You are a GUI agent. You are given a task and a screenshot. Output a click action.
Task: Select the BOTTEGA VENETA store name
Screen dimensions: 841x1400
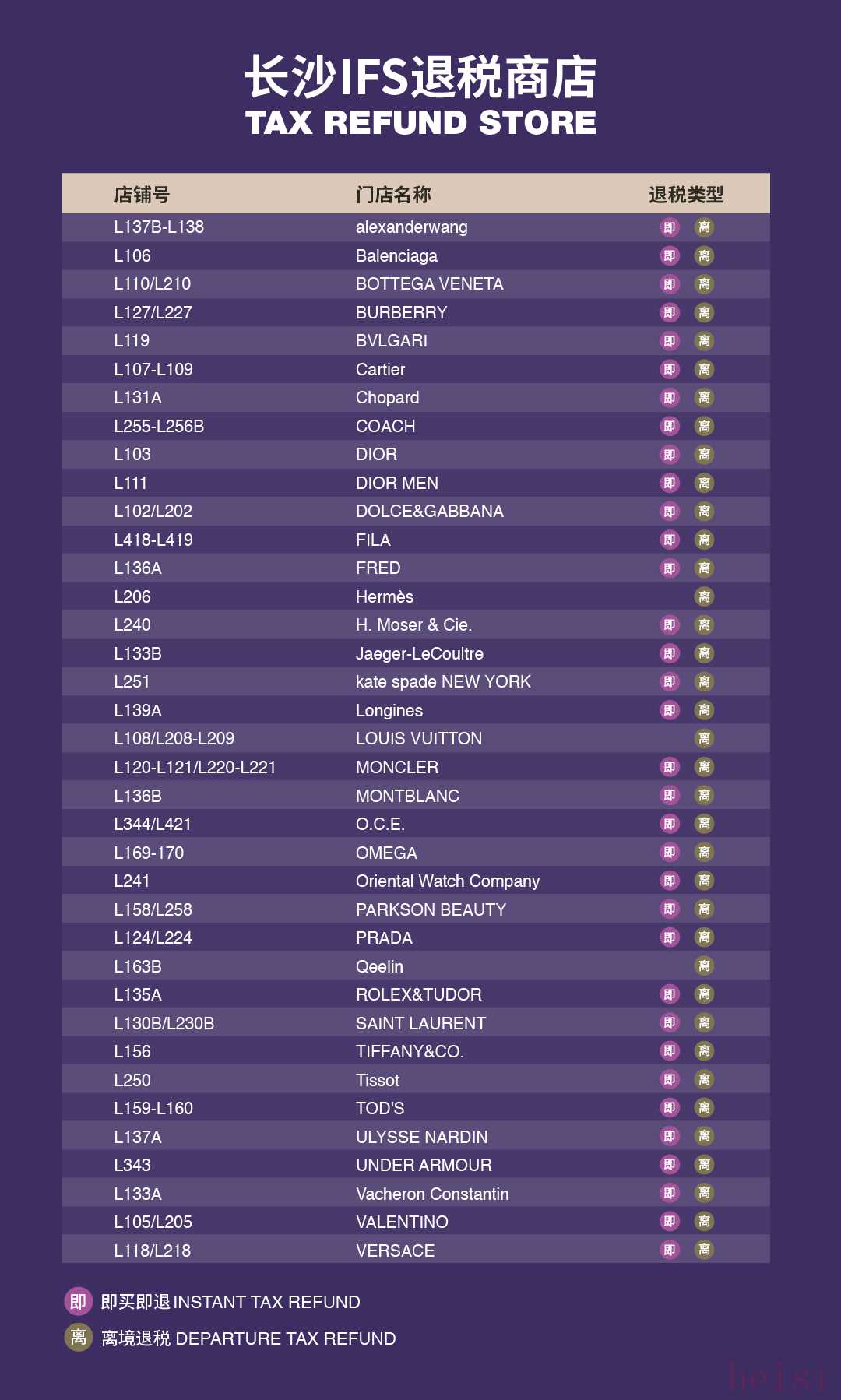pos(429,284)
